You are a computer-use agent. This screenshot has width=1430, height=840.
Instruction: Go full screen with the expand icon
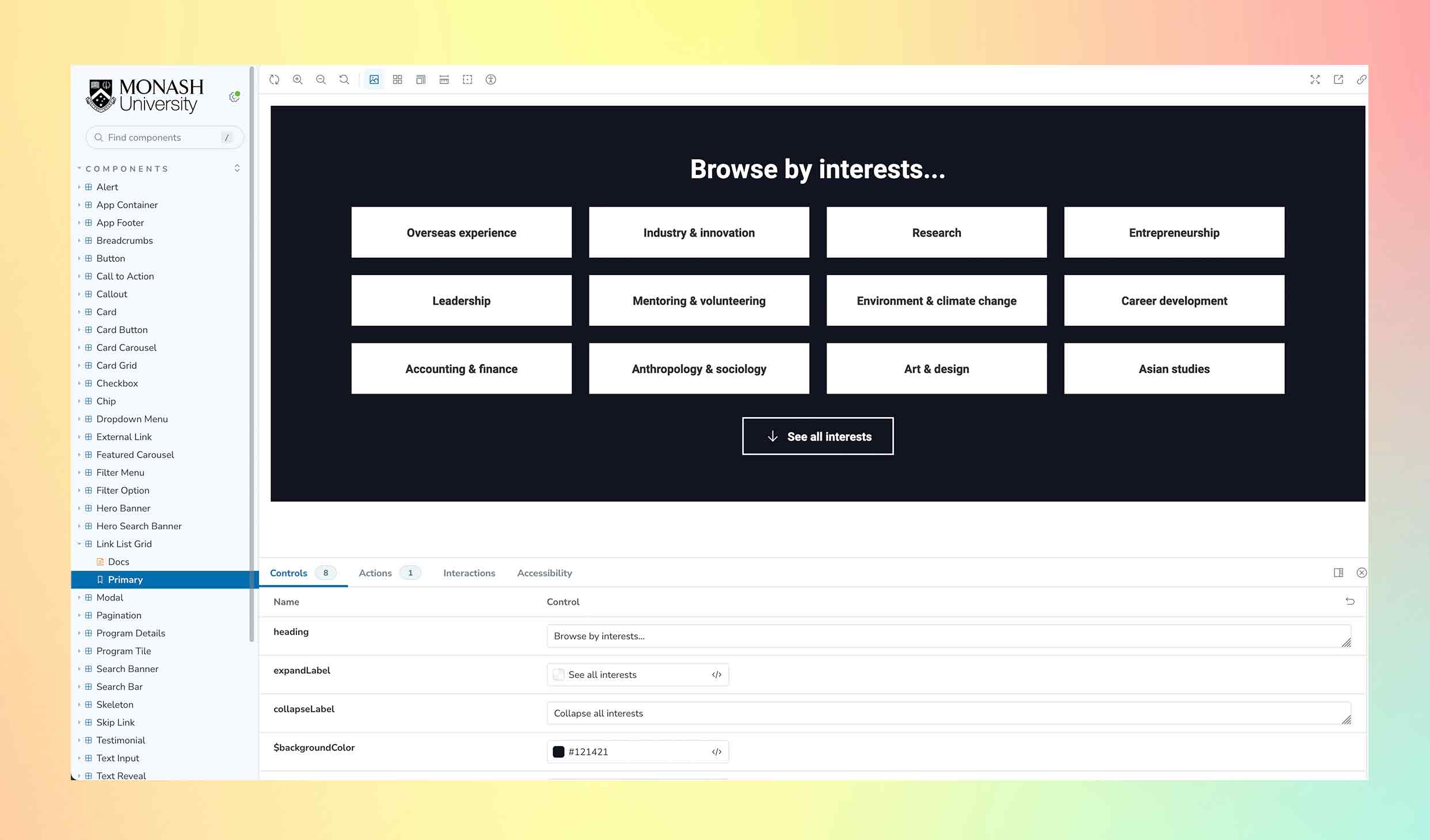(x=1315, y=79)
